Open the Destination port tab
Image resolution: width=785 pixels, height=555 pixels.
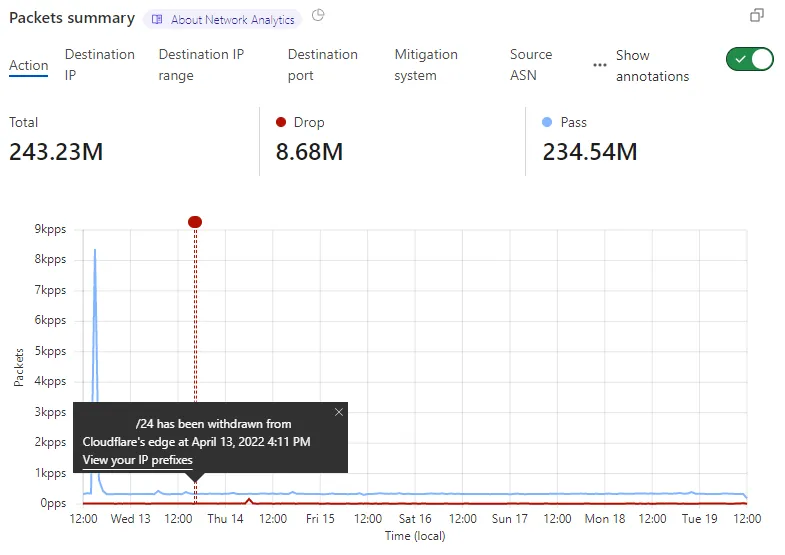322,65
